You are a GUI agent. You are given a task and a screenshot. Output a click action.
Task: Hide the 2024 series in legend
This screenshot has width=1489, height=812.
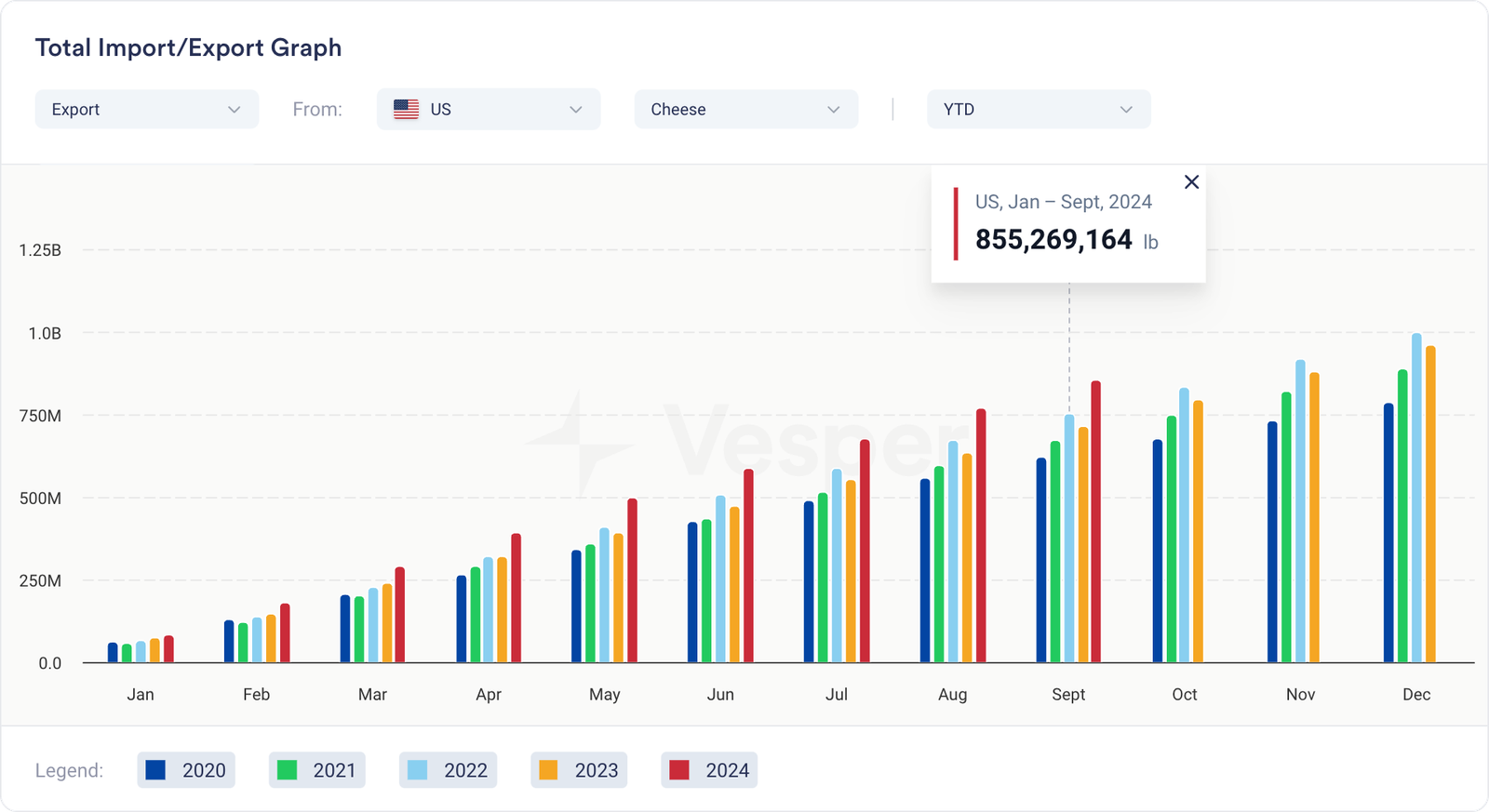click(709, 770)
